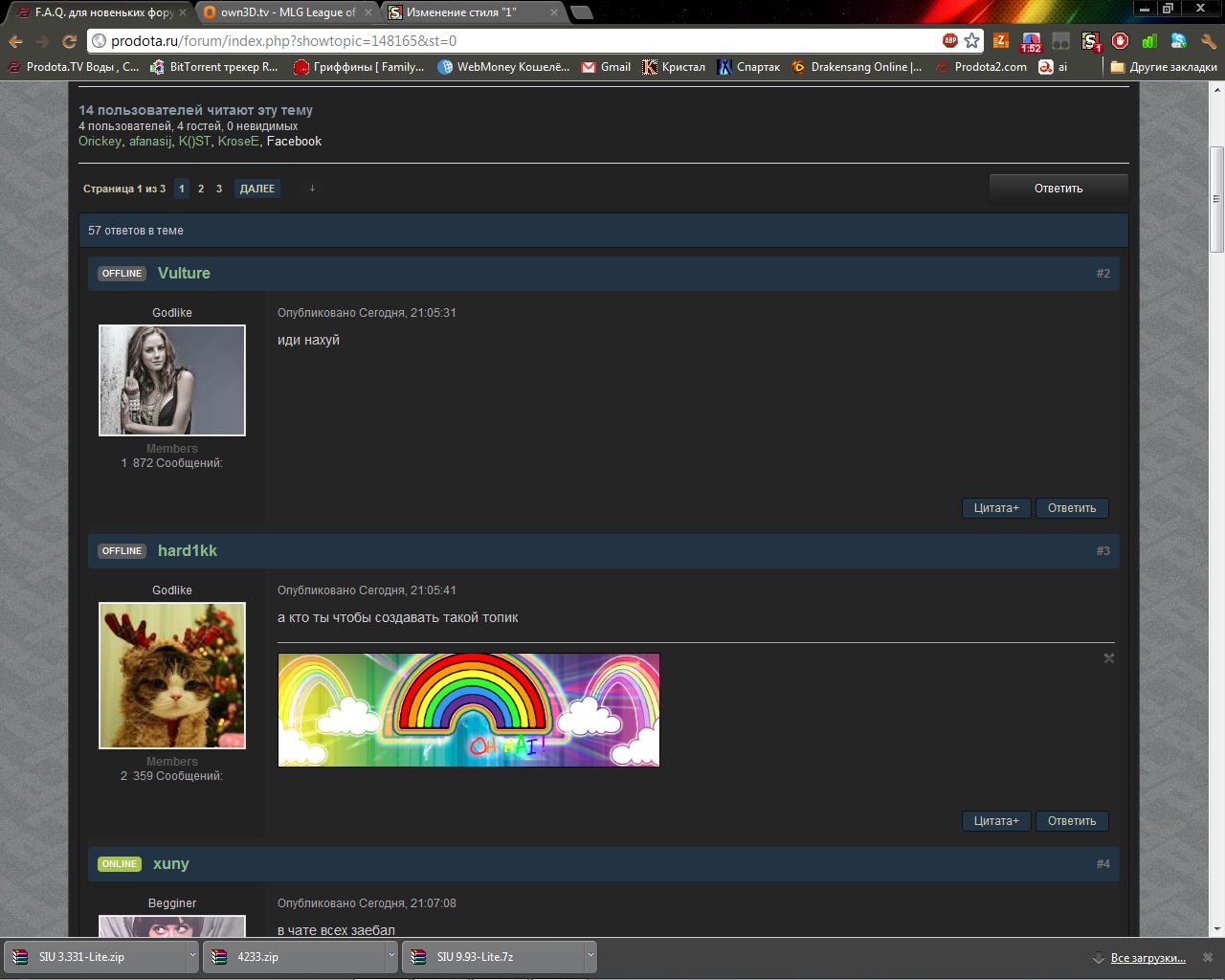The width and height of the screenshot is (1225, 980).
Task: Close the downloads bar
Action: coord(1208,957)
